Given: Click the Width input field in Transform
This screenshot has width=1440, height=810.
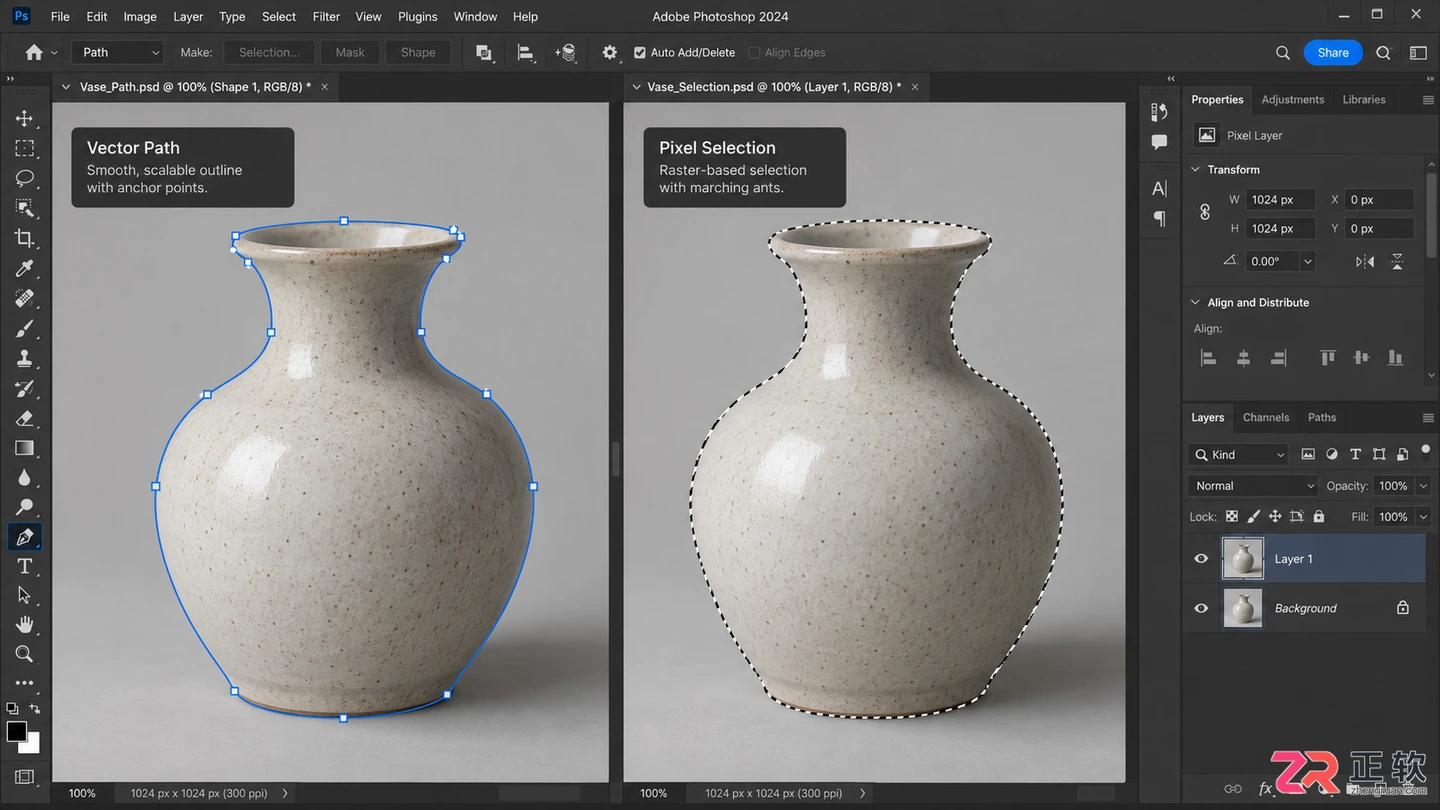Looking at the screenshot, I should [x=1280, y=200].
